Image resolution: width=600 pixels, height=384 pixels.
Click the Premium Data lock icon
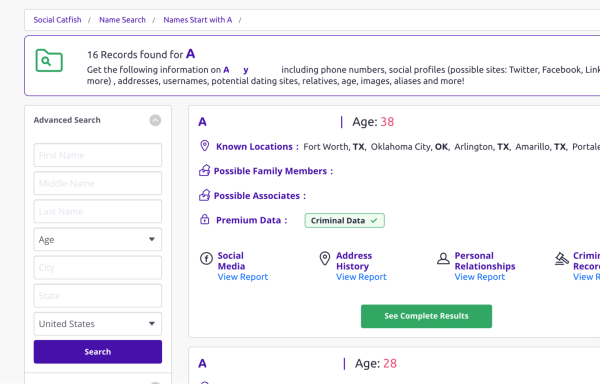click(x=205, y=220)
